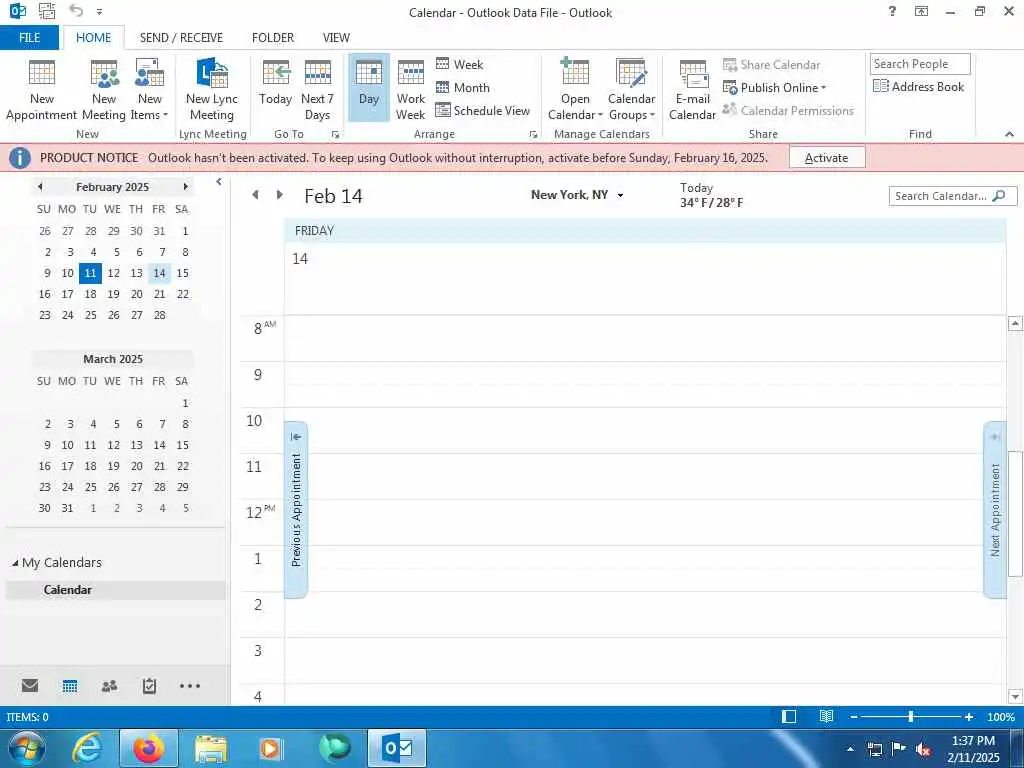Jump to the Next Appointment
Screen dimensions: 1024x768
point(995,509)
